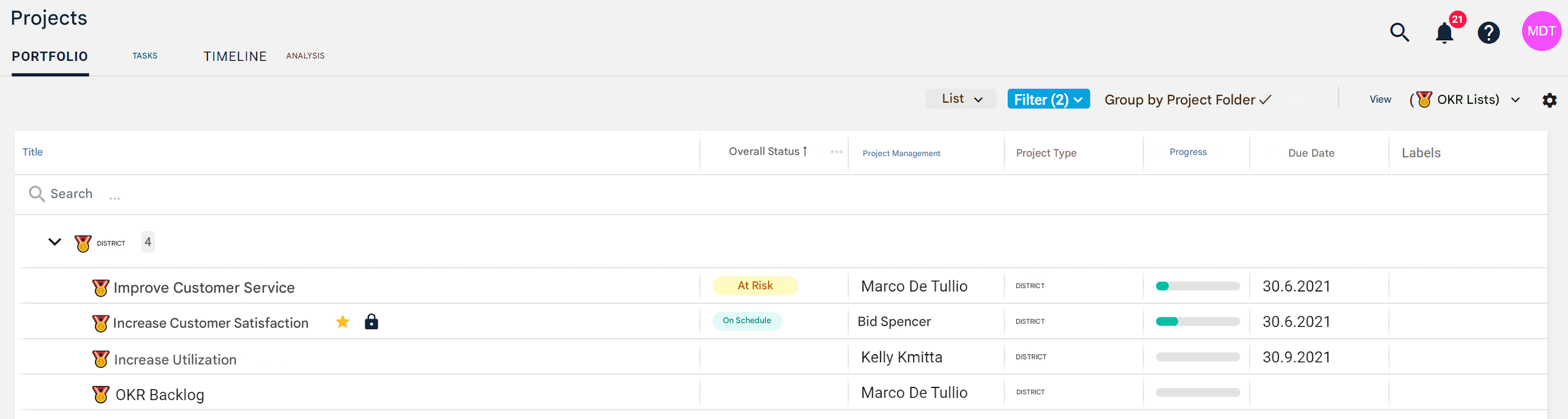Open Overall Status column options ellipsis
The width and height of the screenshot is (1568, 419).
(836, 152)
